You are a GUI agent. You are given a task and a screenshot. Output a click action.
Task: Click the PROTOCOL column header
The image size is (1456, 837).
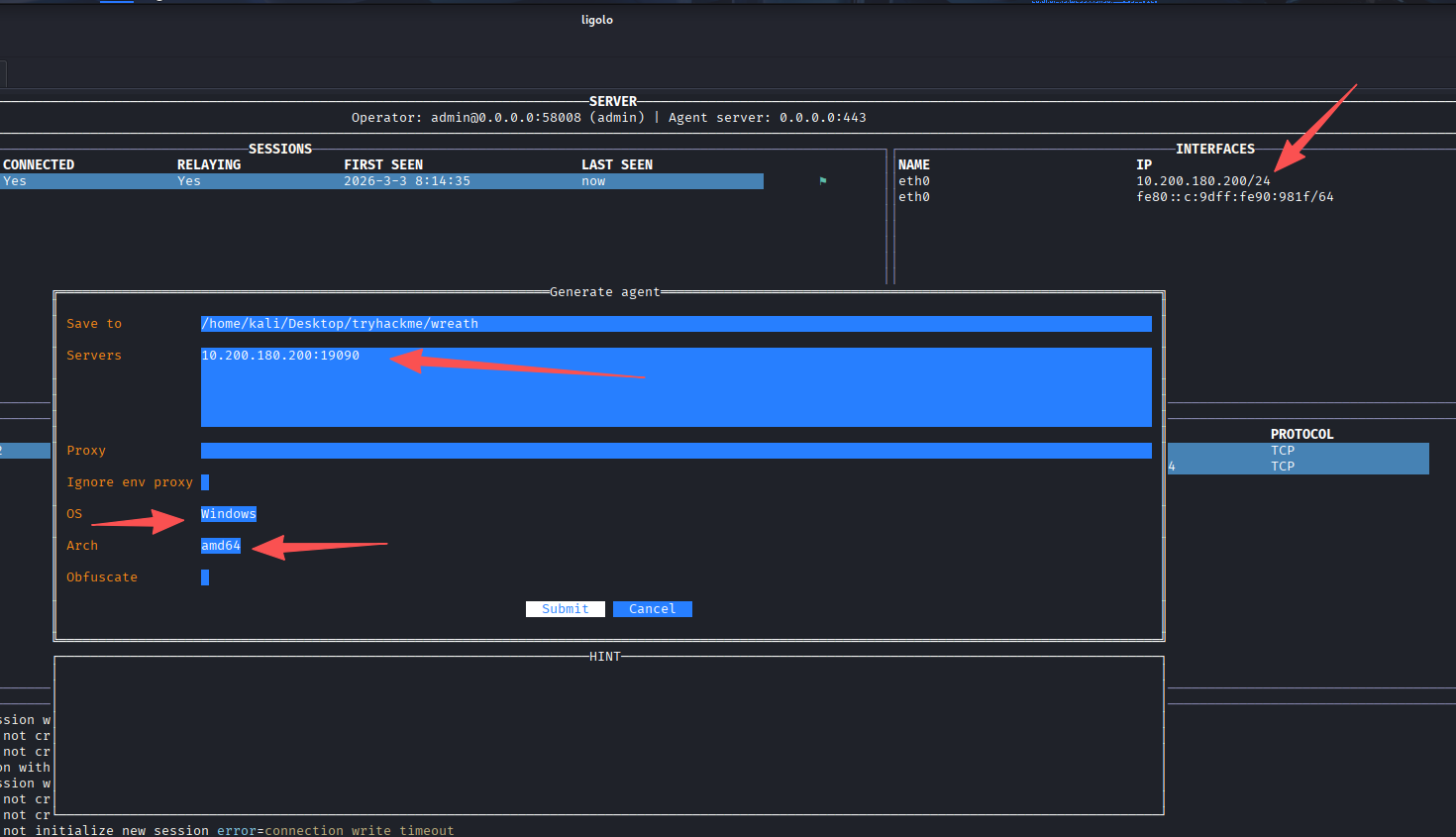[x=1301, y=434]
